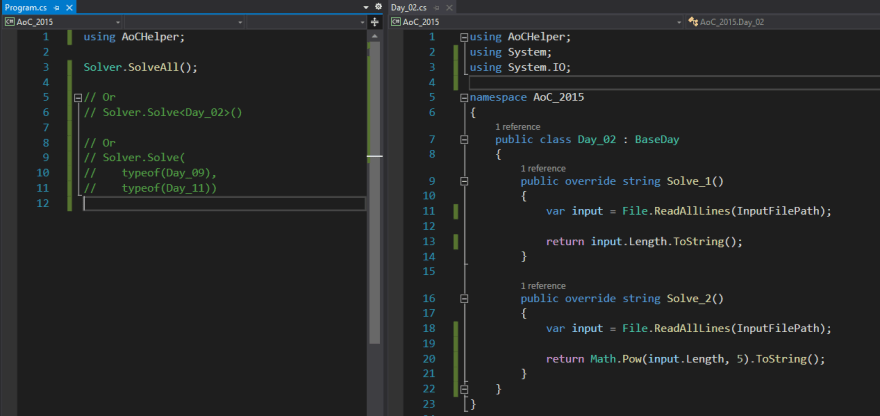880x416 pixels.
Task: Click comment '// Solver.Solve(' on line 9
Action: [134, 158]
